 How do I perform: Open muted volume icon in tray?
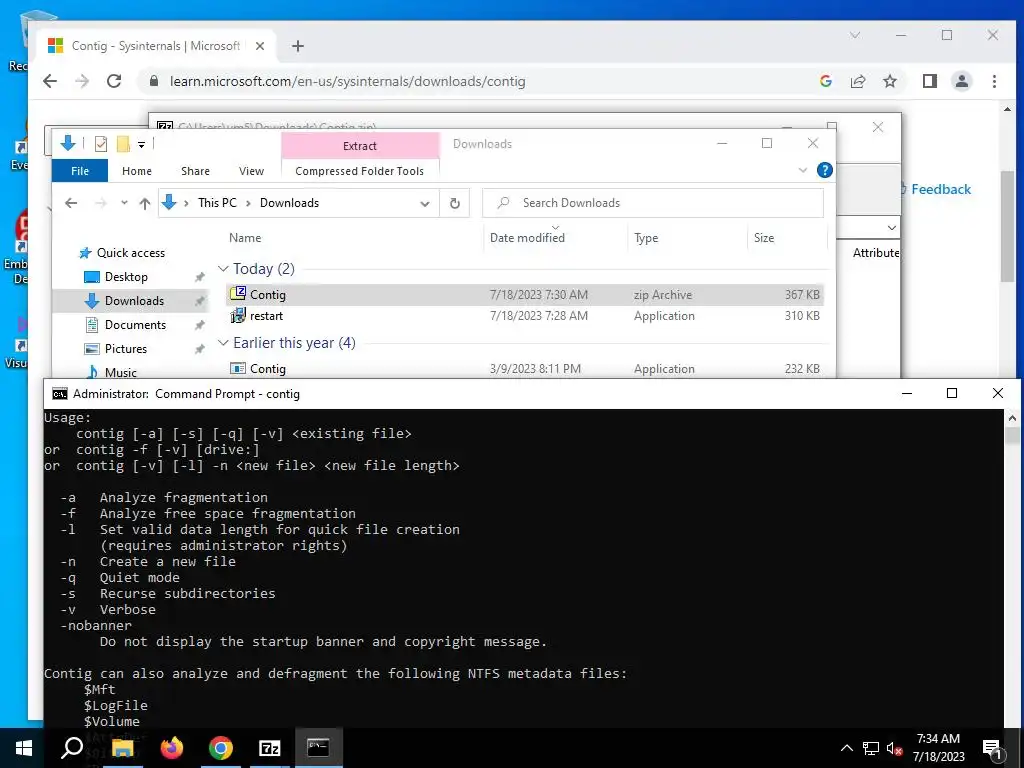pyautogui.click(x=894, y=748)
